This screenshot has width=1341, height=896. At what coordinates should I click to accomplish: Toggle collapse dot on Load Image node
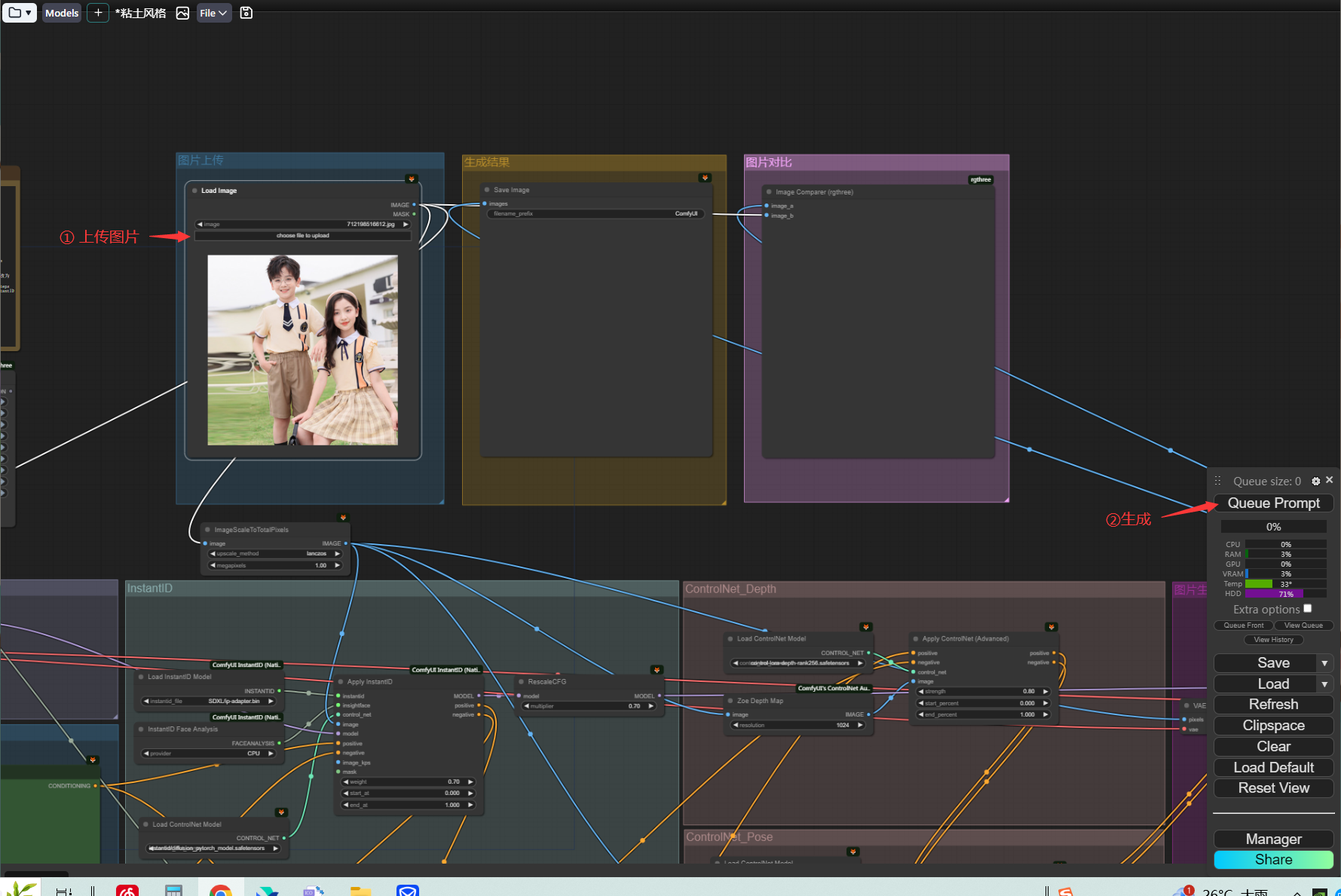pos(195,191)
